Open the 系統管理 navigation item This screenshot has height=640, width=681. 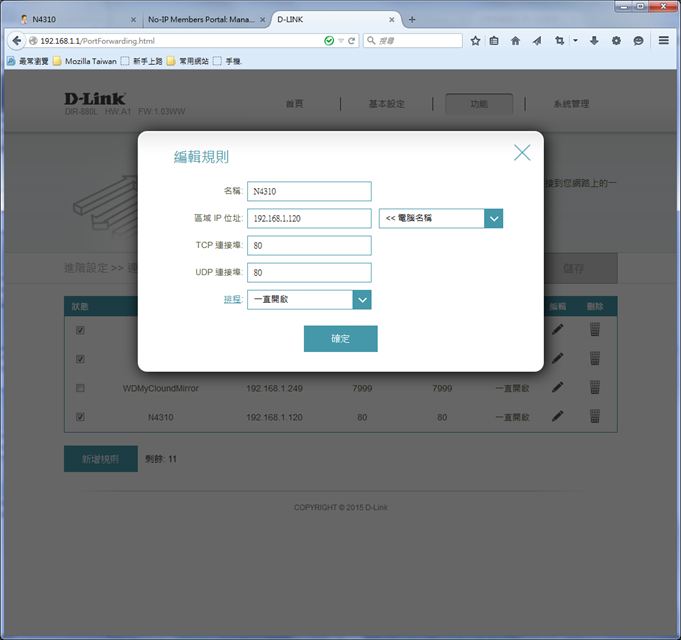pyautogui.click(x=571, y=104)
